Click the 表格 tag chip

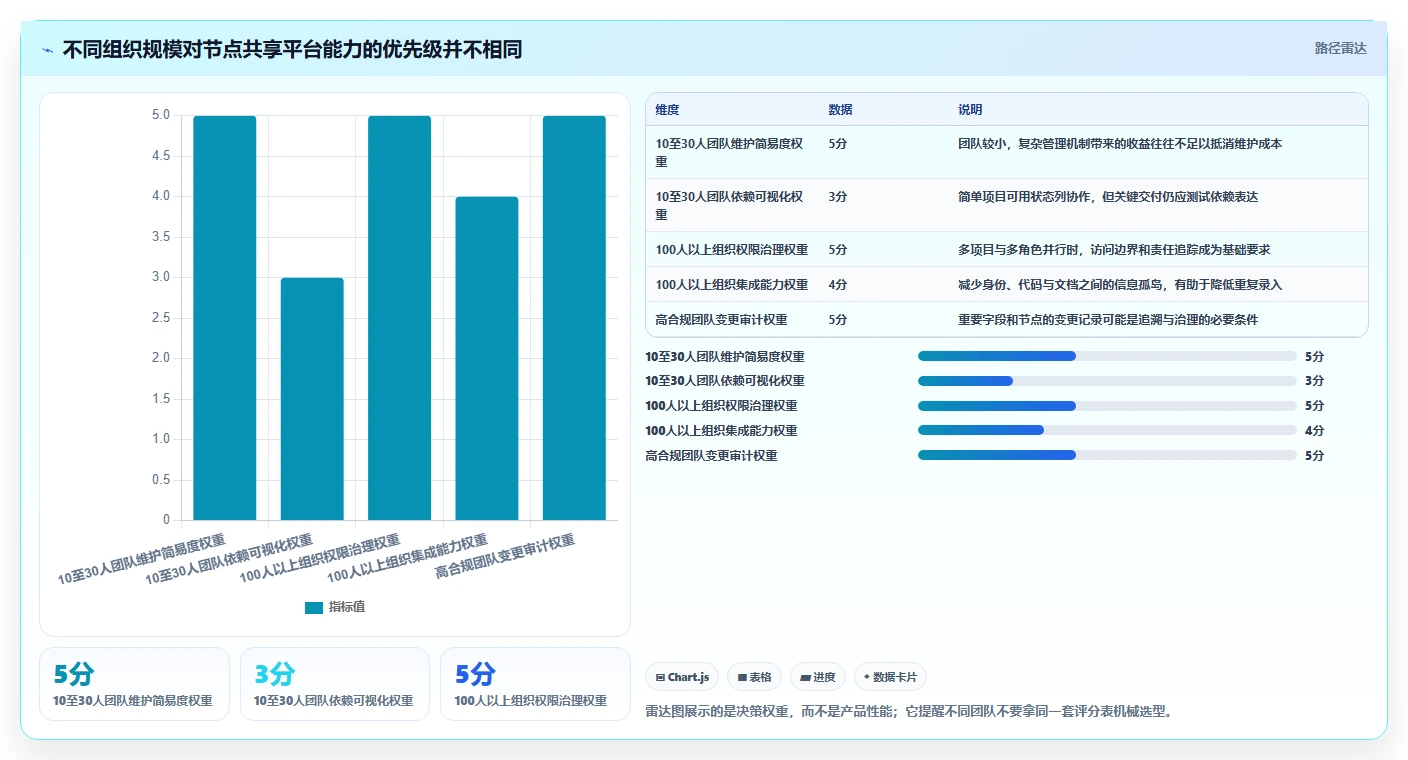click(x=754, y=677)
